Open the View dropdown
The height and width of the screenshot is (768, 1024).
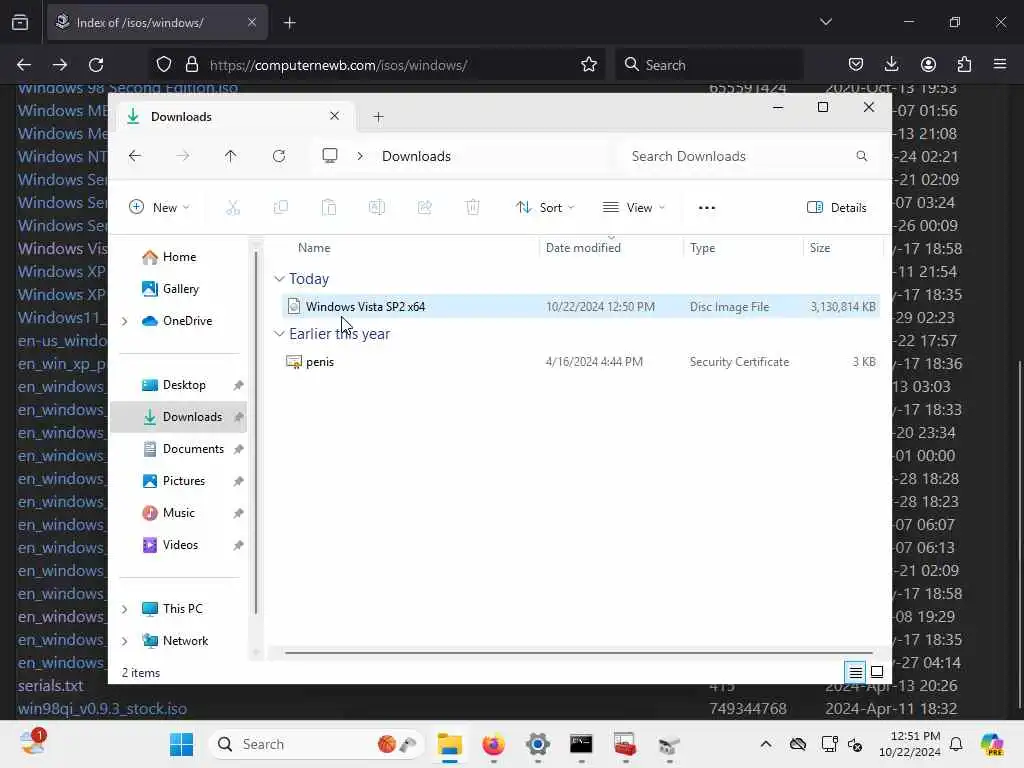(x=633, y=208)
